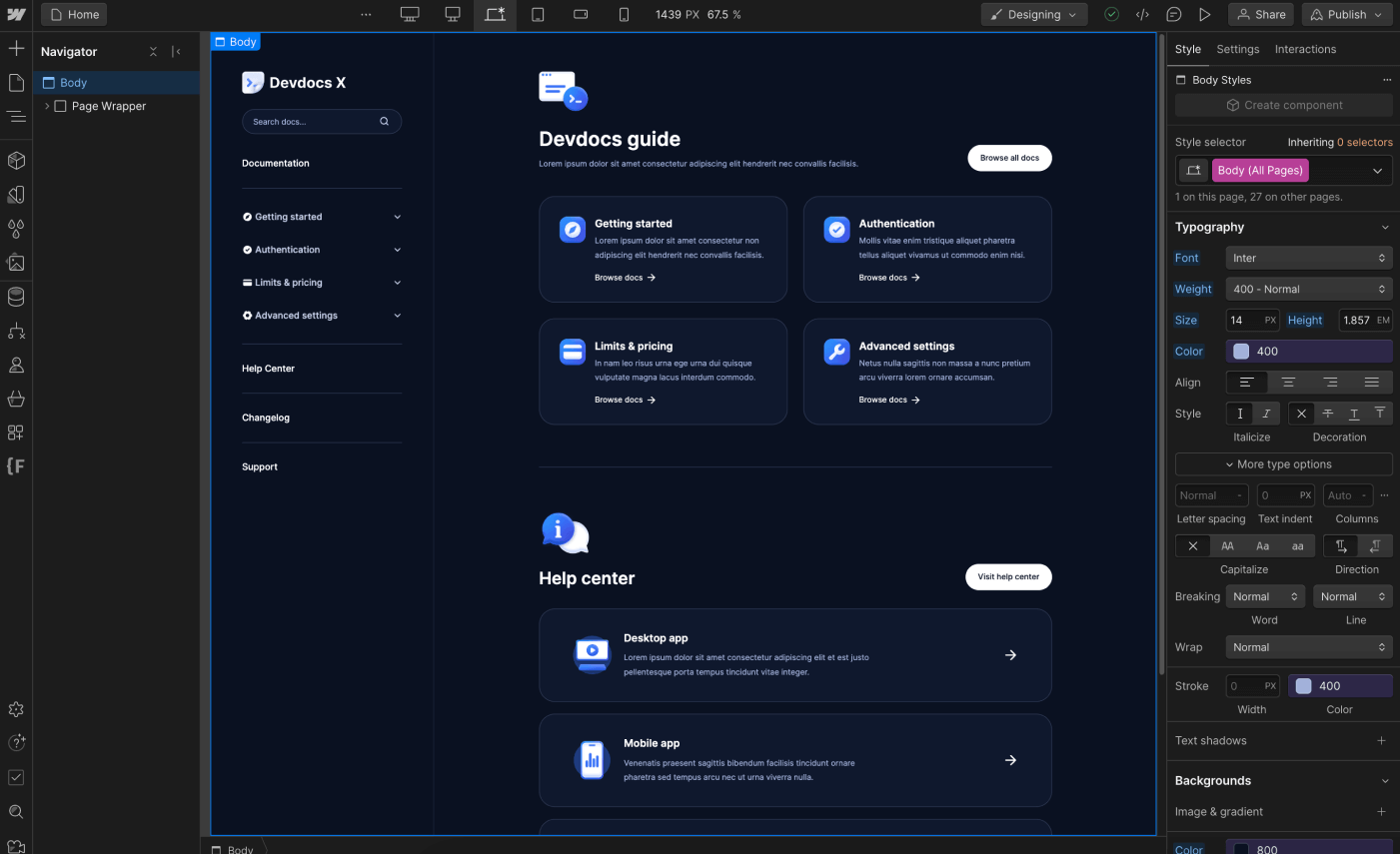Expand More type options
Screen dimensions: 1400x854
tap(1283, 463)
